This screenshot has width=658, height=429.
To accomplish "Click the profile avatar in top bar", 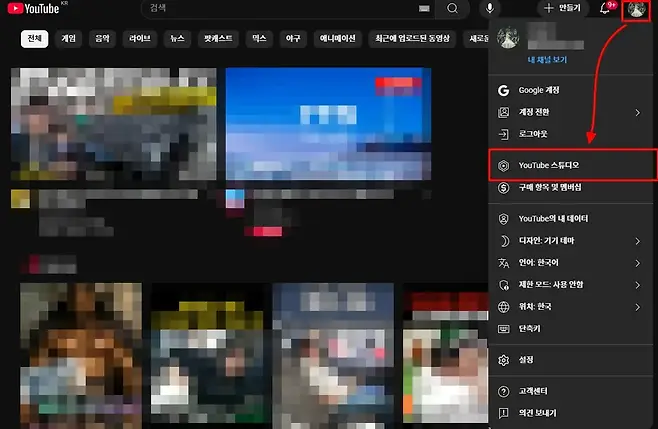I will tap(636, 9).
